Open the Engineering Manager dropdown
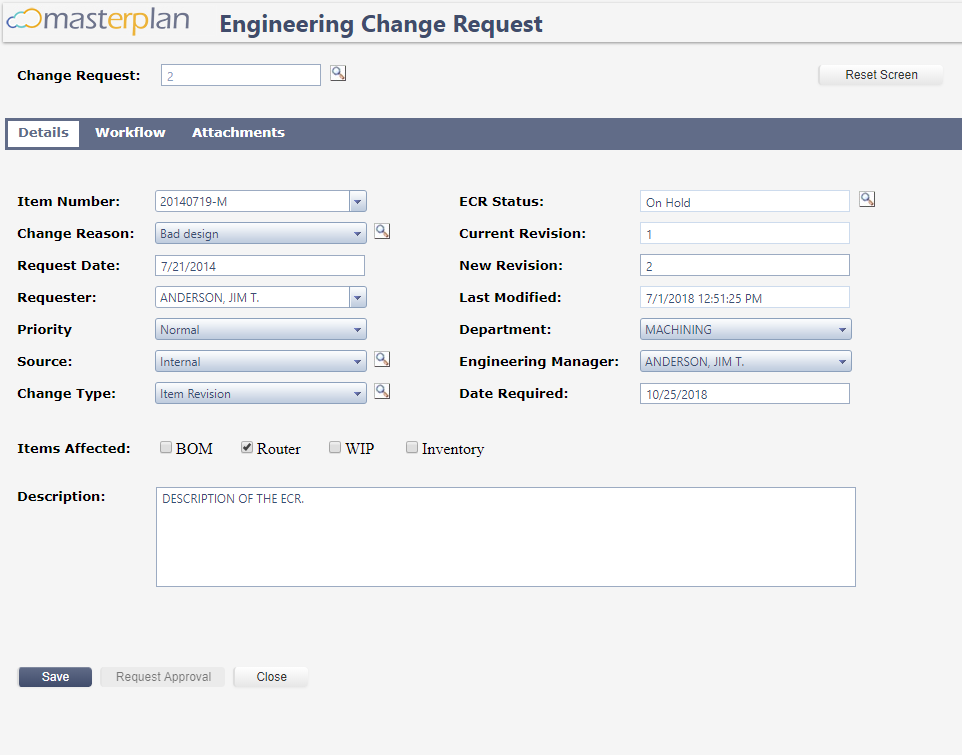Screen dimensions: 962x755 click(745, 361)
